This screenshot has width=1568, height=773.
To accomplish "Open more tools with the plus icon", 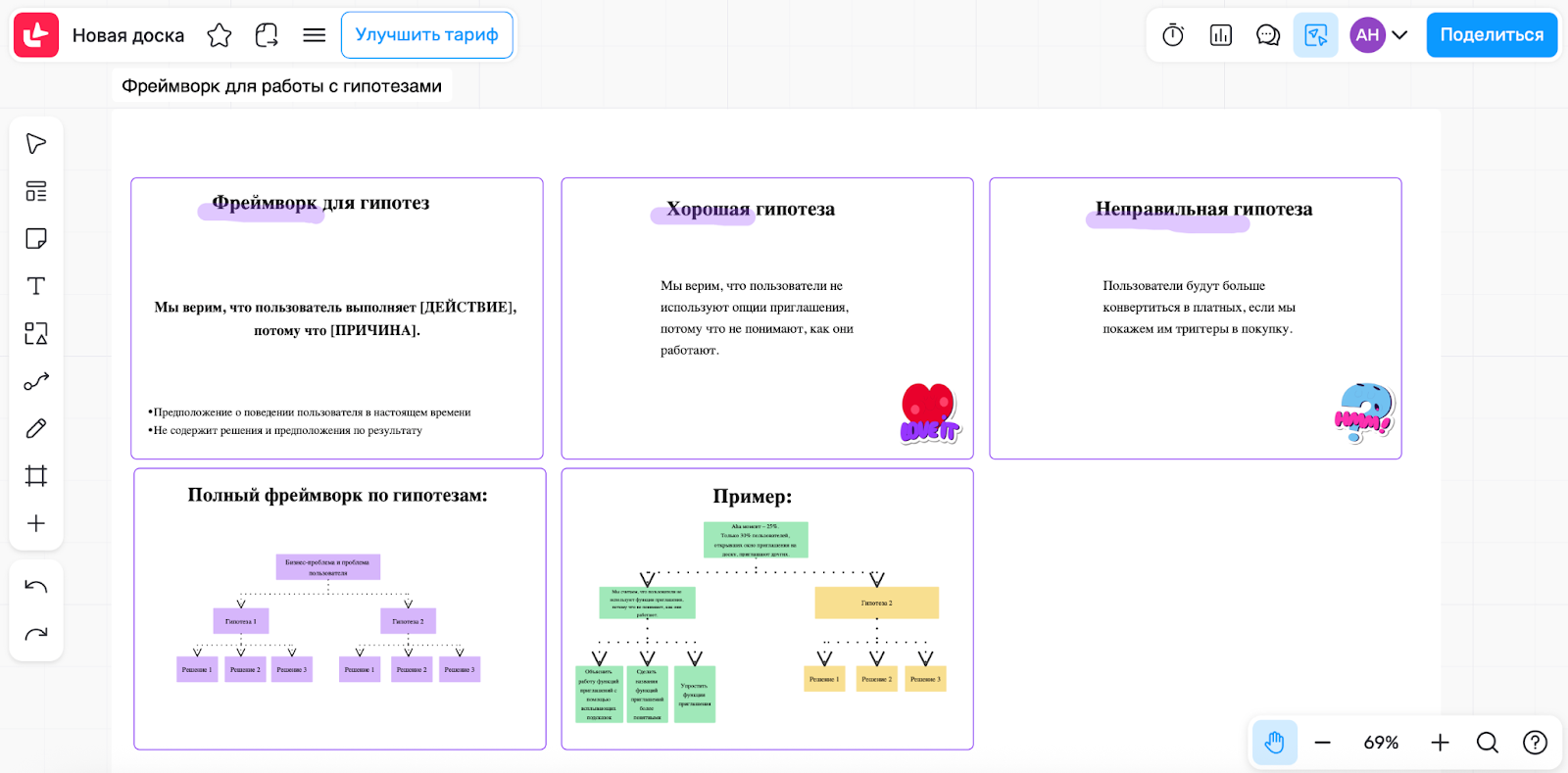I will pyautogui.click(x=36, y=523).
